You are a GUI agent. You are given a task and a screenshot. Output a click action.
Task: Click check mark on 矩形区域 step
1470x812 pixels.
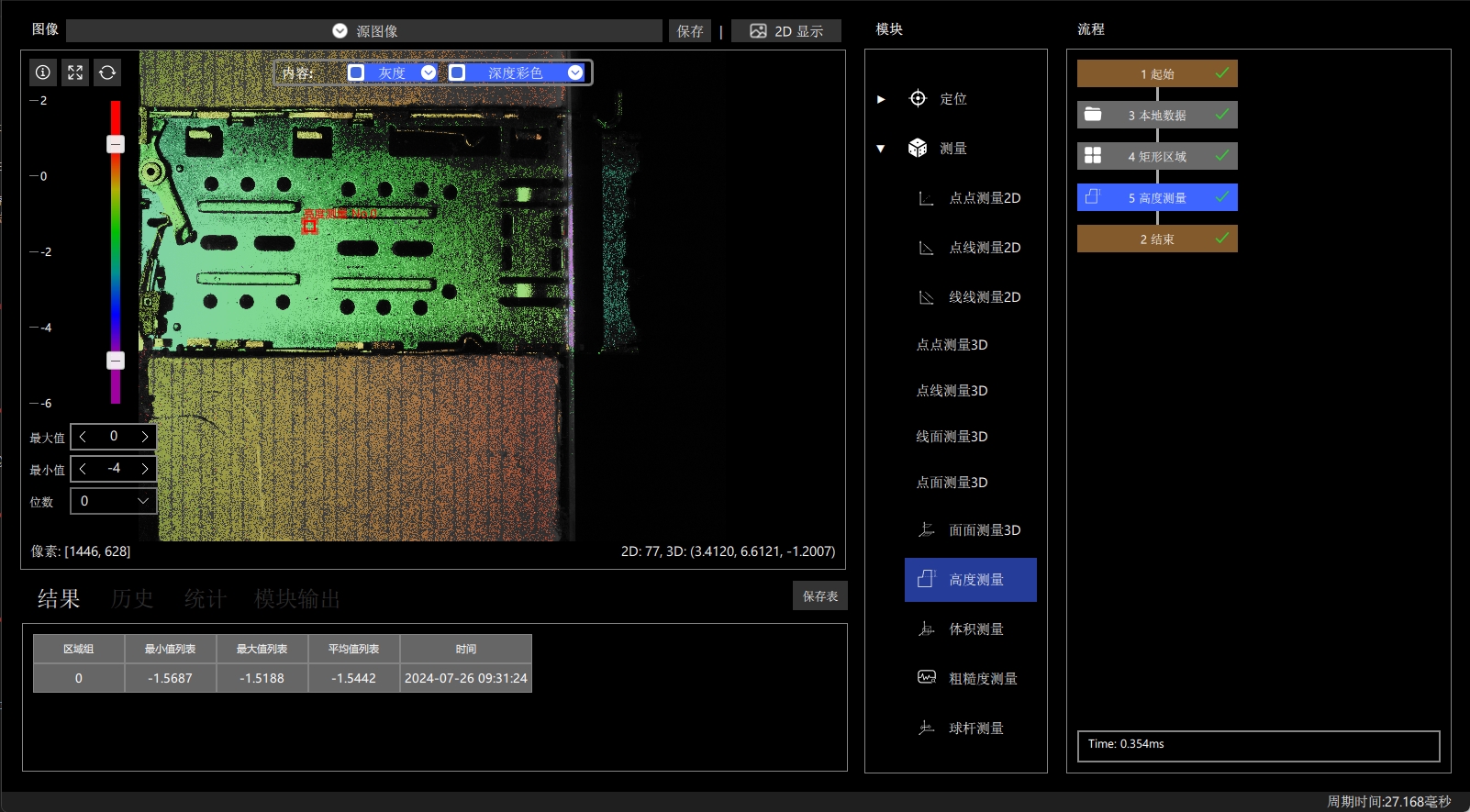point(1222,155)
